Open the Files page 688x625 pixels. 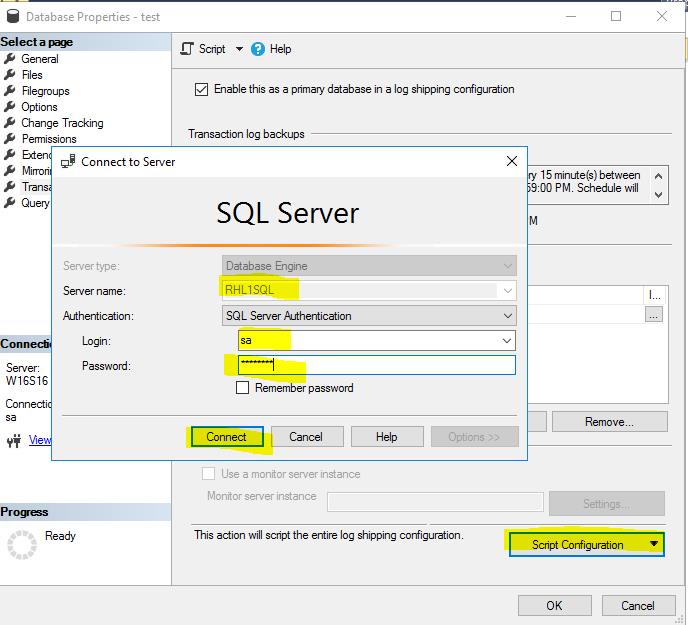coord(32,75)
